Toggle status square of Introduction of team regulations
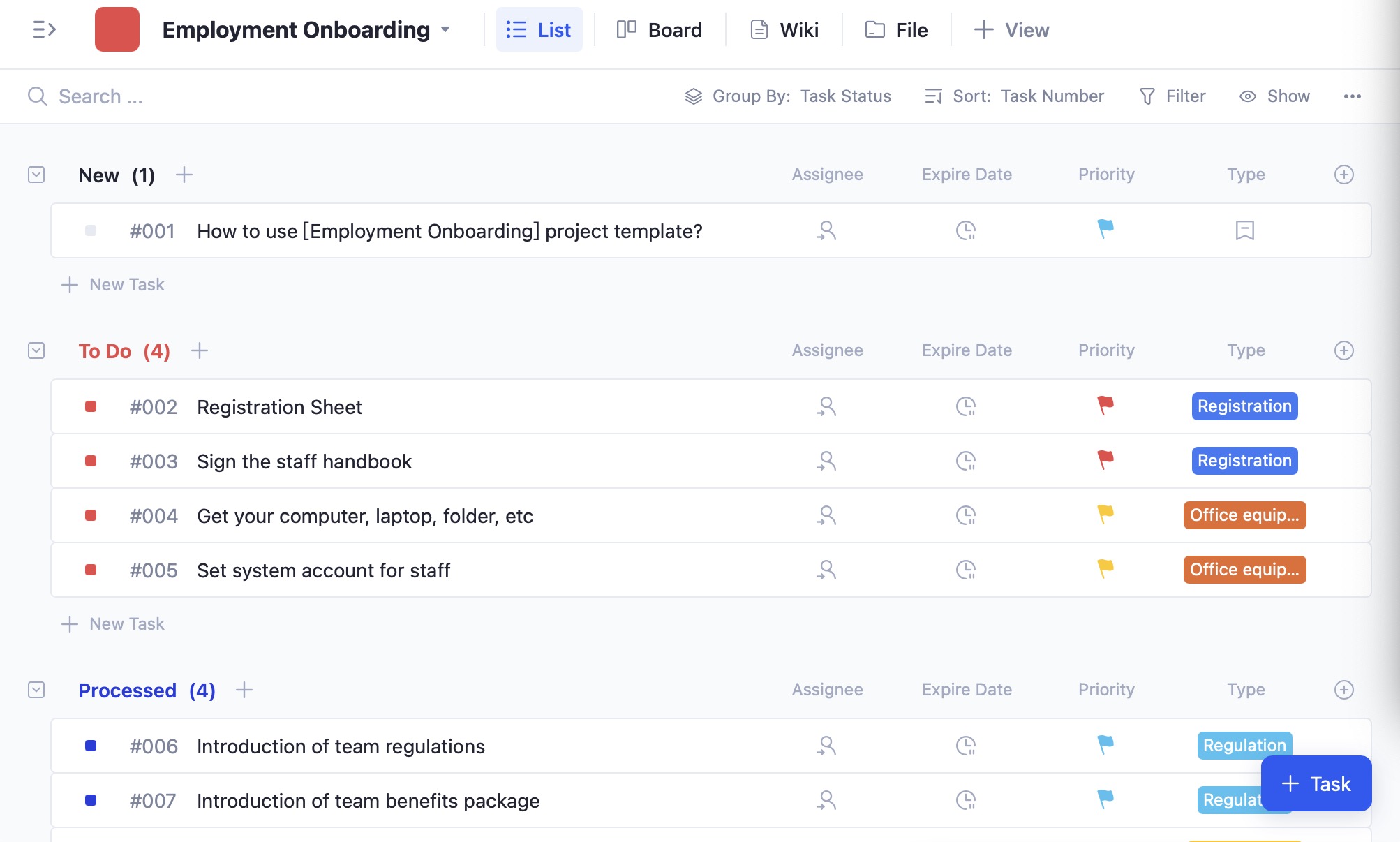The height and width of the screenshot is (842, 1400). coord(91,746)
